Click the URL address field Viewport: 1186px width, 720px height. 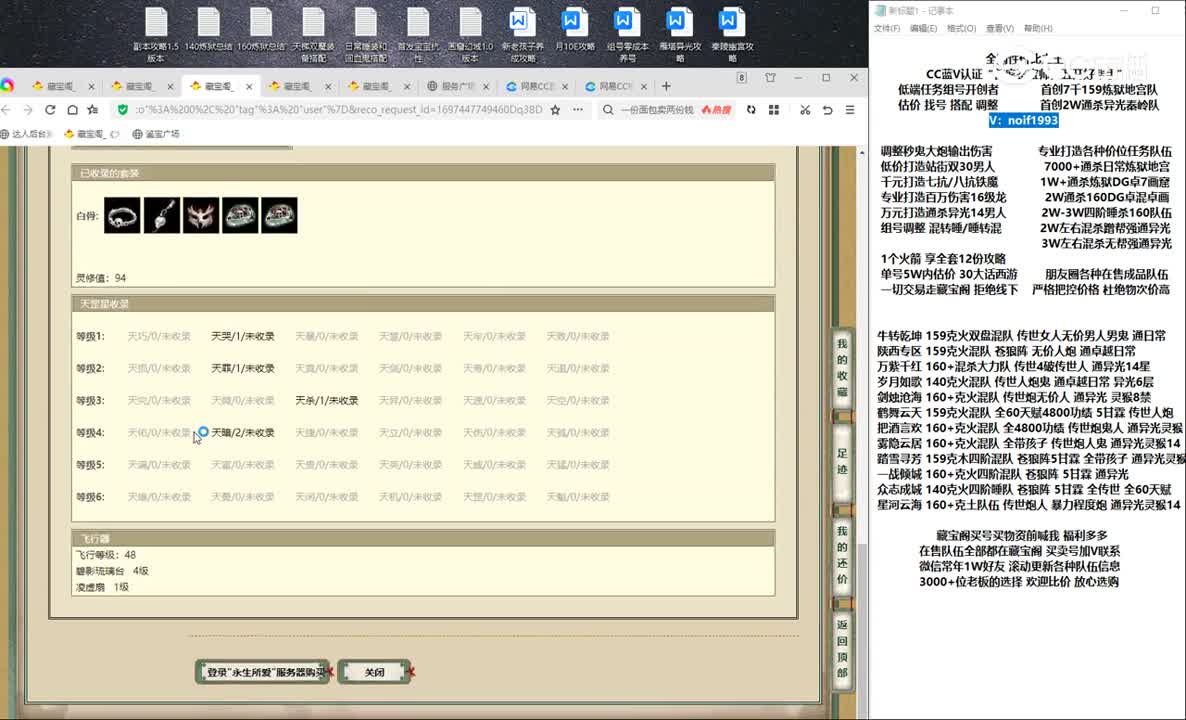[x=338, y=110]
